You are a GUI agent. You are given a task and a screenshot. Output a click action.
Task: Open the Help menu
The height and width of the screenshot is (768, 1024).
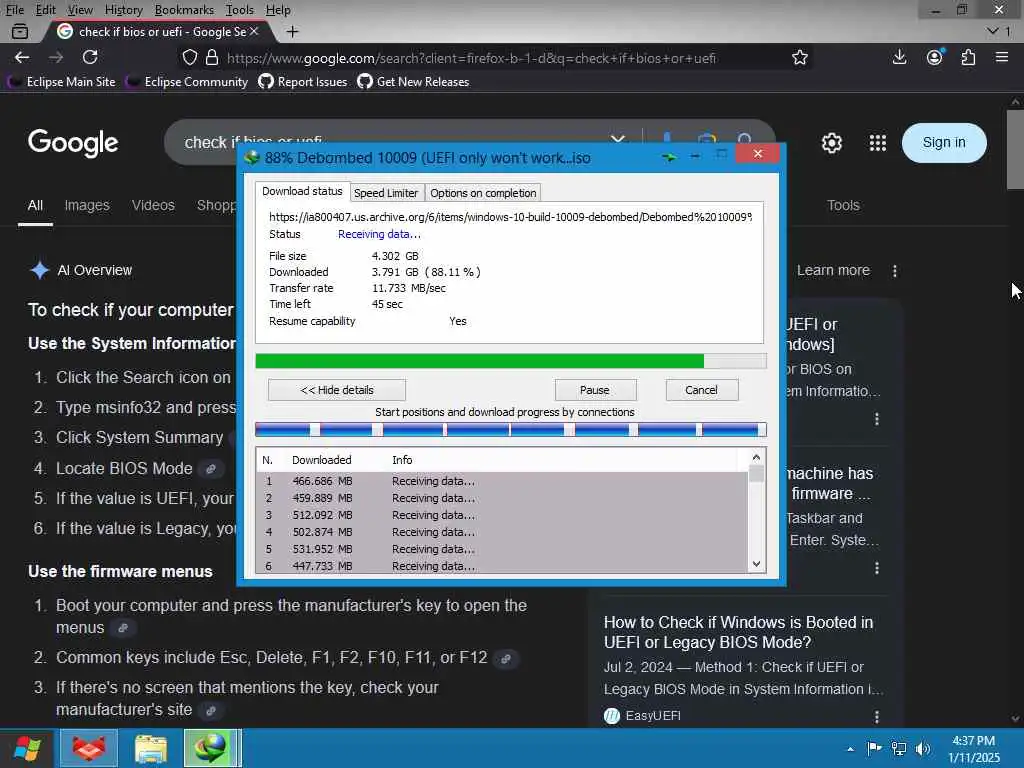(278, 10)
